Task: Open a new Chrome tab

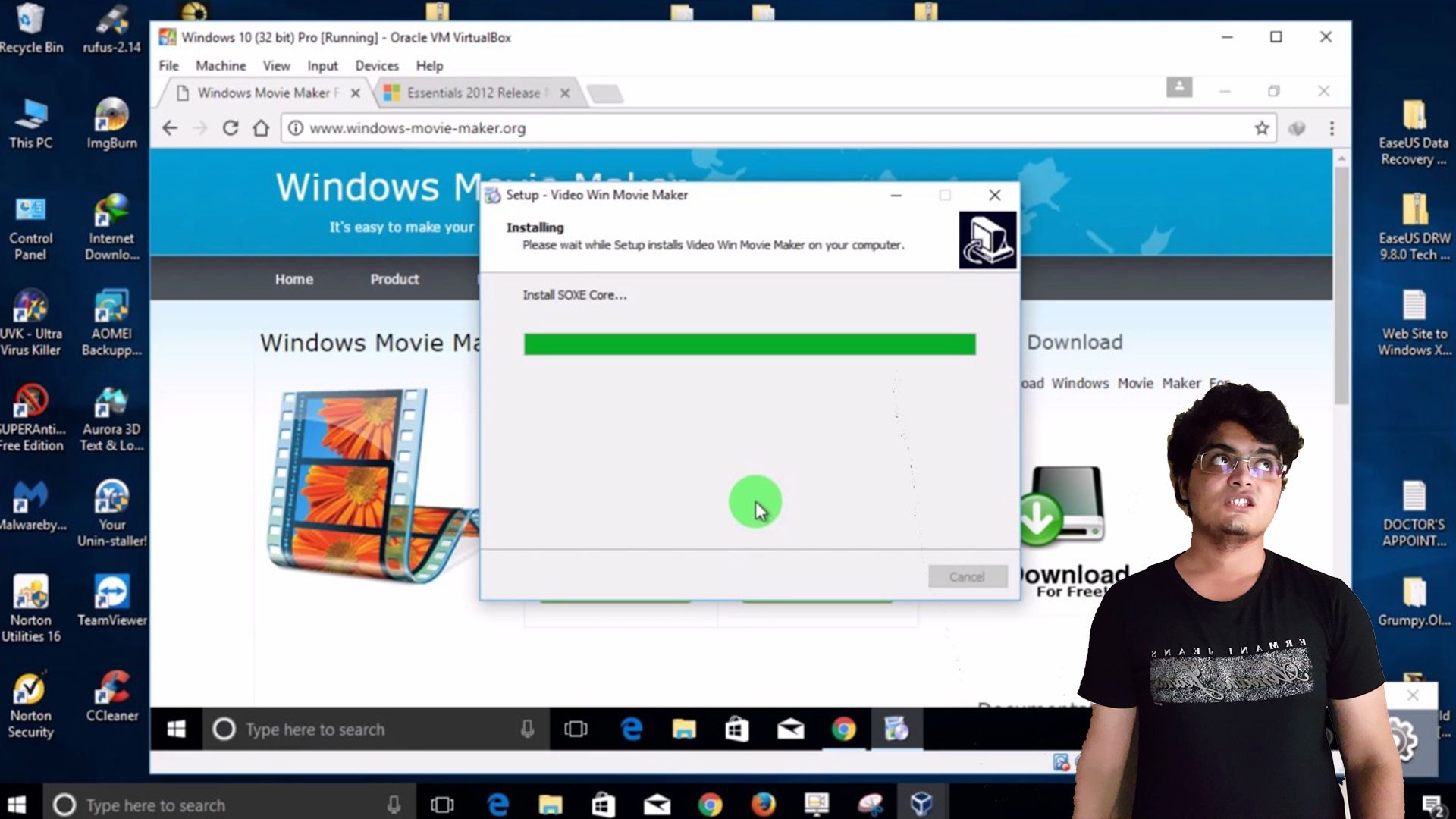Action: pos(605,93)
